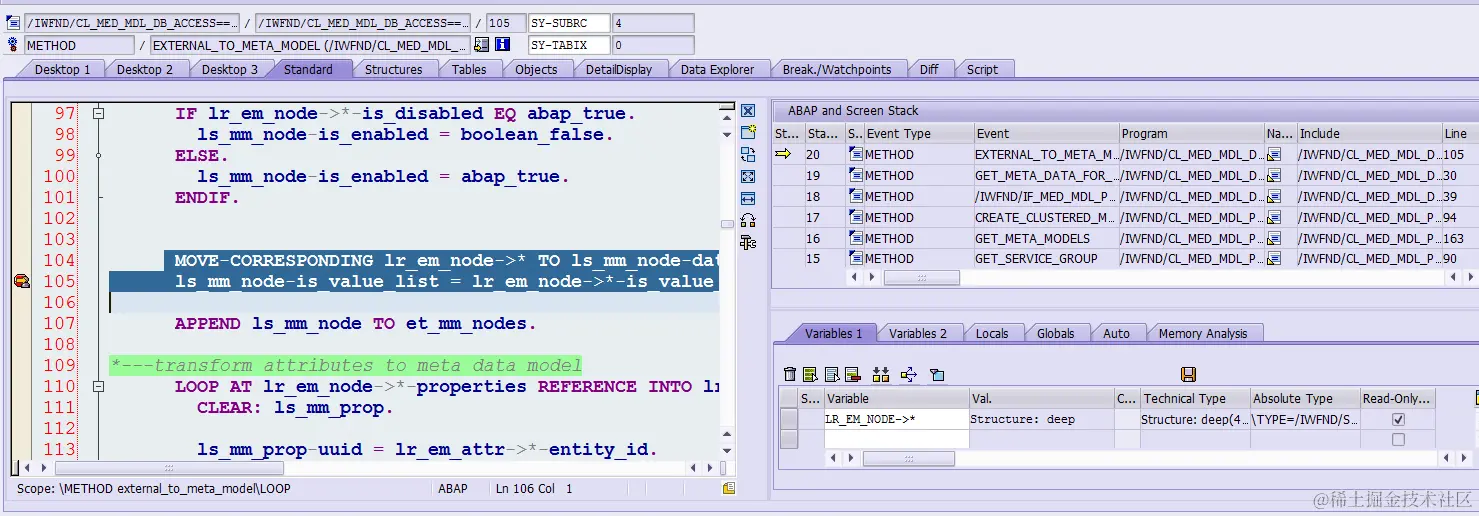Screen dimensions: 1479x516
Task: Click the Val. column header
Action: coord(1040,398)
